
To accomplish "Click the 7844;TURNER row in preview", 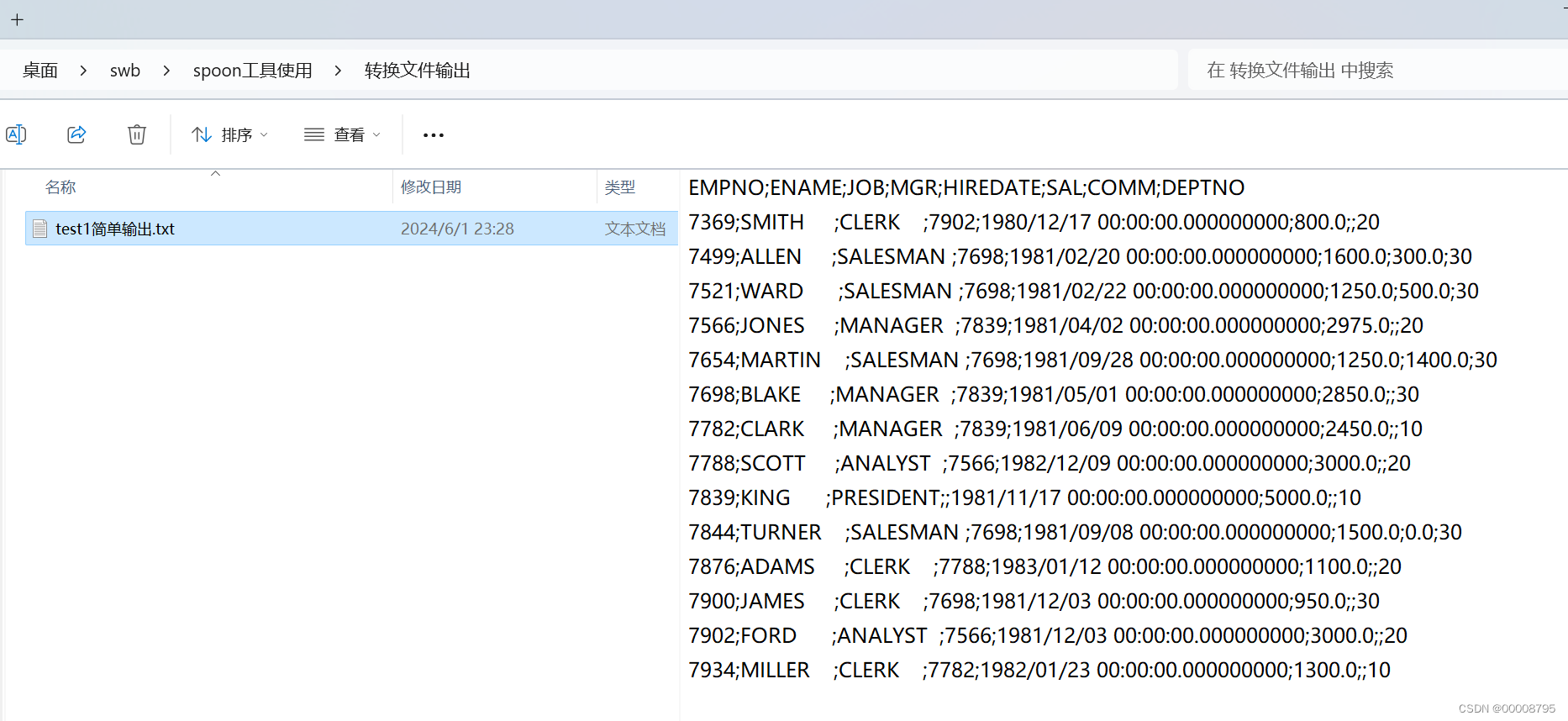I will tap(1075, 532).
